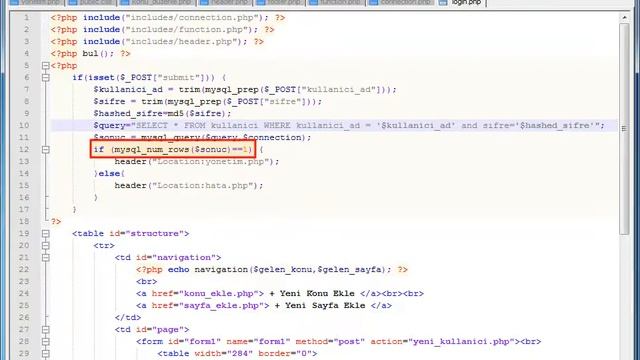Click the <br> tag on line 23
The height and width of the screenshot is (360, 640).
point(147,282)
